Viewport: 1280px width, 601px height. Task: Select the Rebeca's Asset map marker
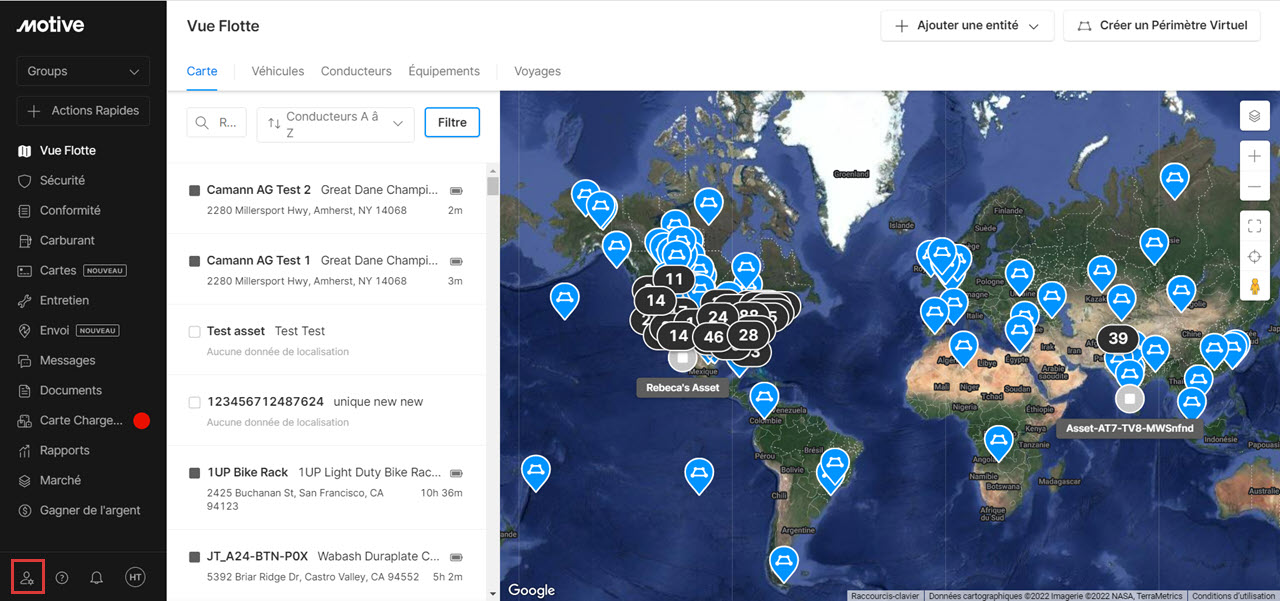tap(683, 358)
